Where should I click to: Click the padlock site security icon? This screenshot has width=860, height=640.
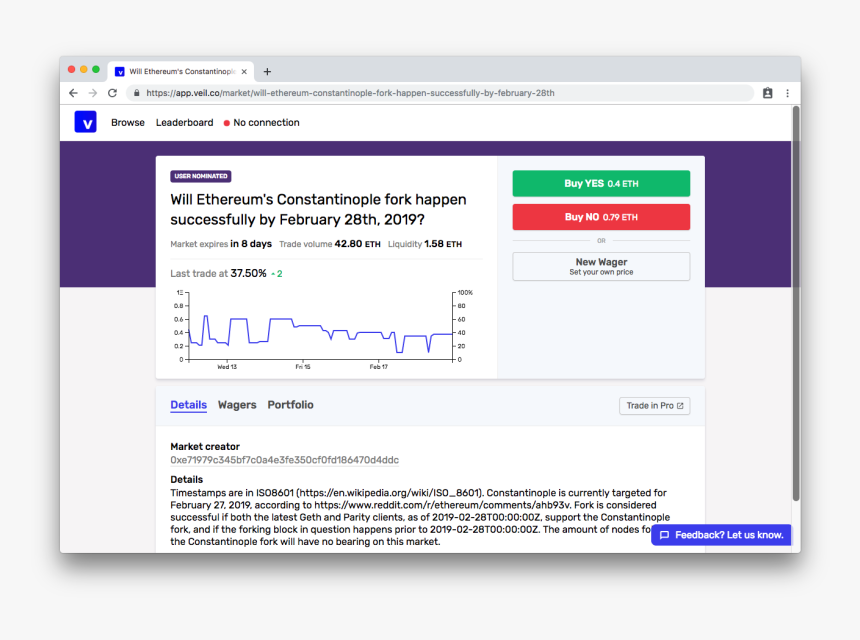137,93
